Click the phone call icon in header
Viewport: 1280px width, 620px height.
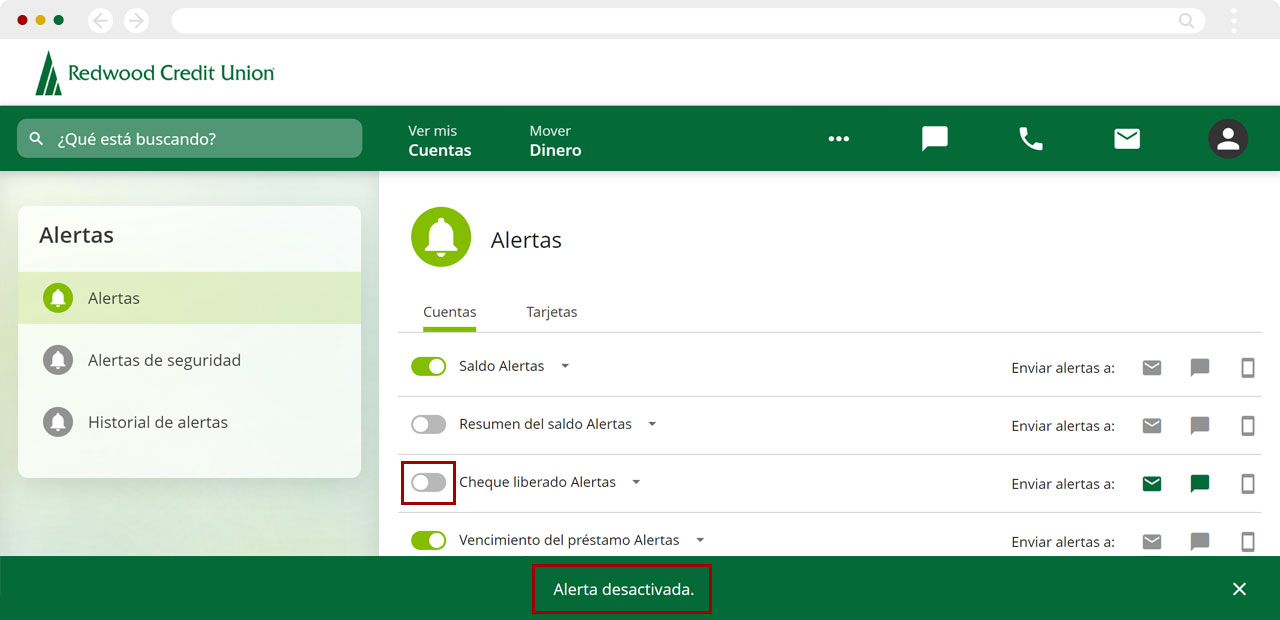click(x=1030, y=139)
